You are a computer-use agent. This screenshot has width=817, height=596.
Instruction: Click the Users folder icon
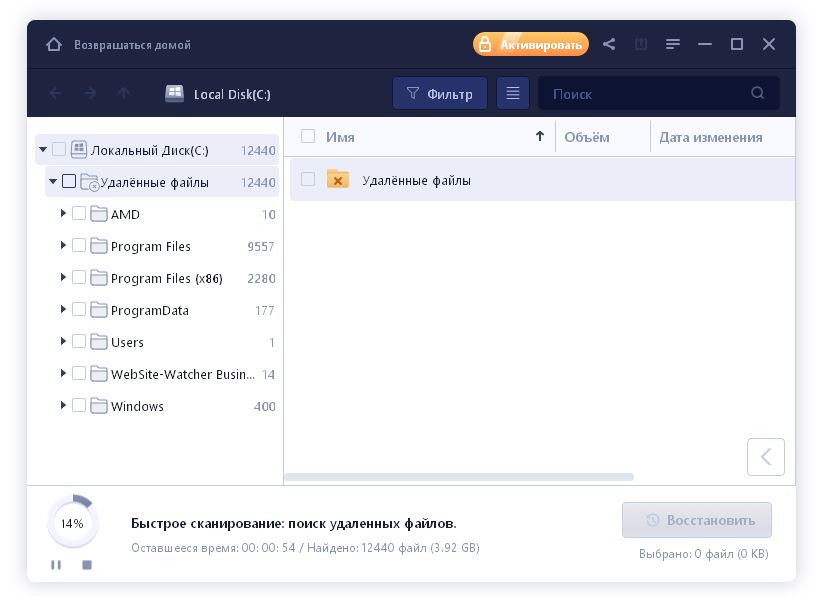(98, 342)
